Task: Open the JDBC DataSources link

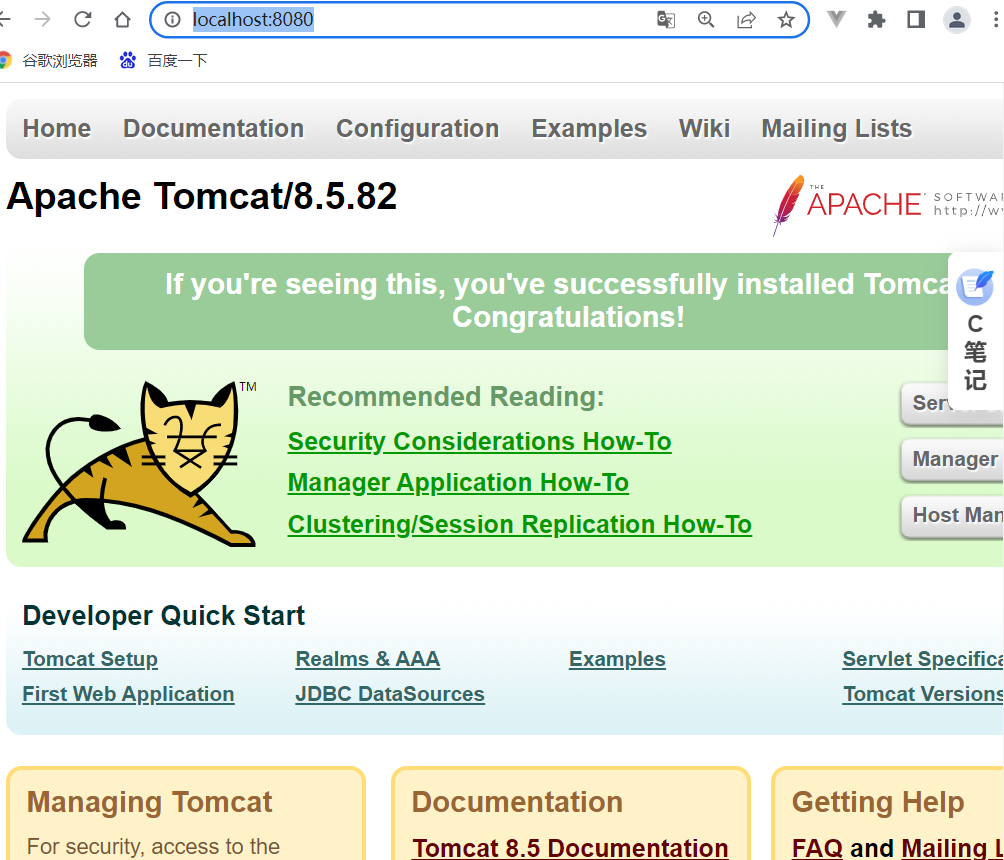Action: pos(390,694)
